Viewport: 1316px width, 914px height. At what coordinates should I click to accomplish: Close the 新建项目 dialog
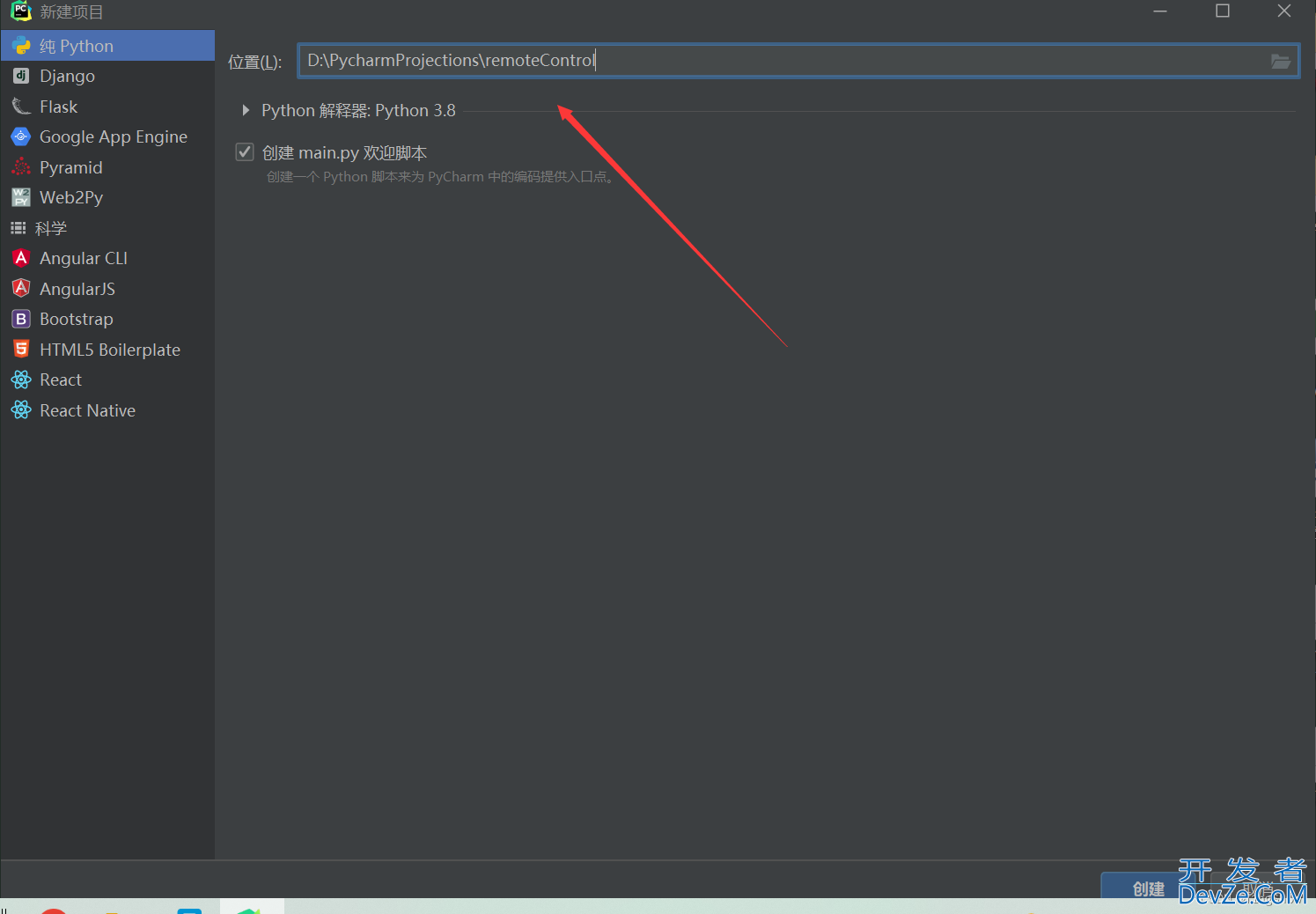click(x=1284, y=11)
